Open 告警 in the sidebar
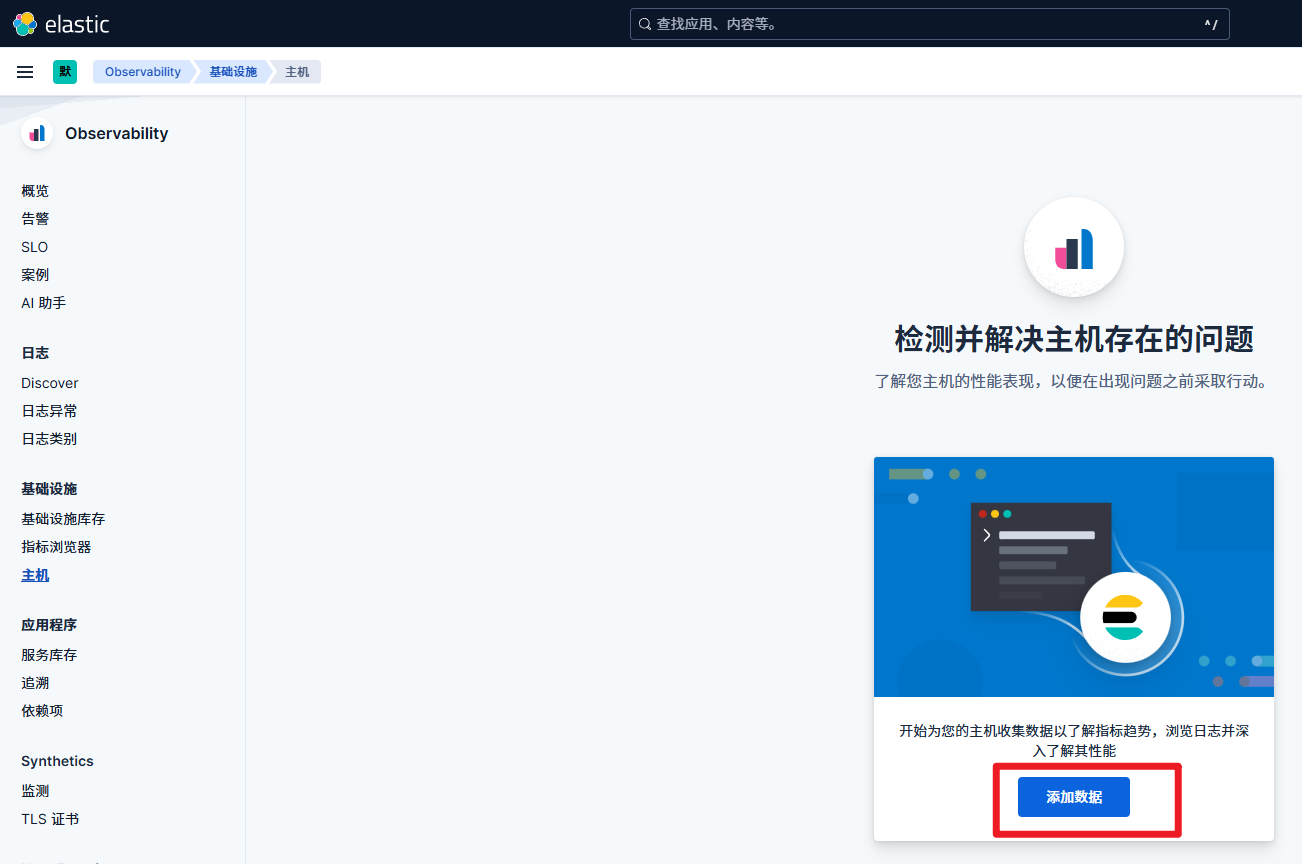Screen dimensions: 1302x864 [35, 219]
